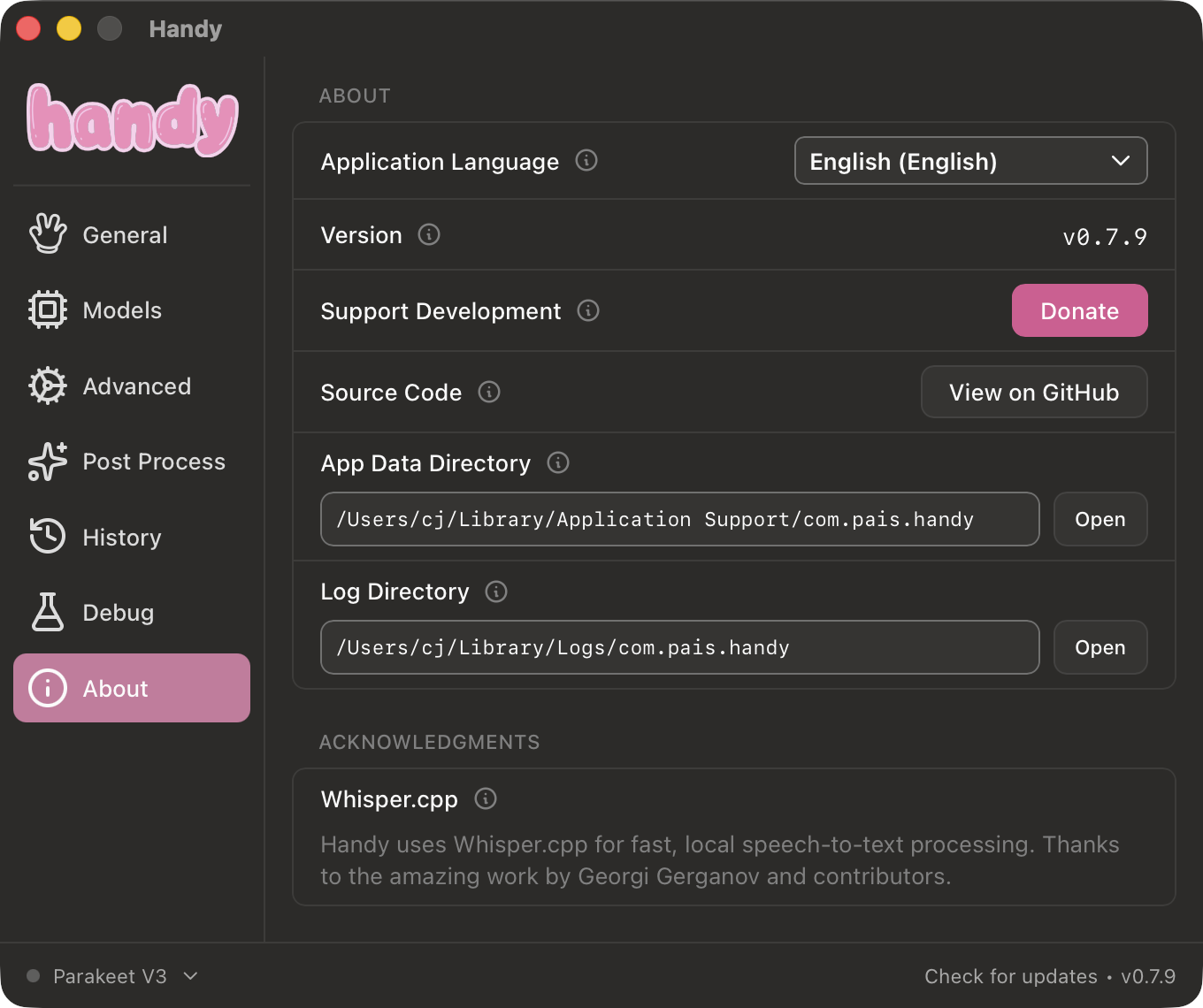The width and height of the screenshot is (1203, 1008).
Task: Click the Log Directory path field
Action: [x=679, y=647]
